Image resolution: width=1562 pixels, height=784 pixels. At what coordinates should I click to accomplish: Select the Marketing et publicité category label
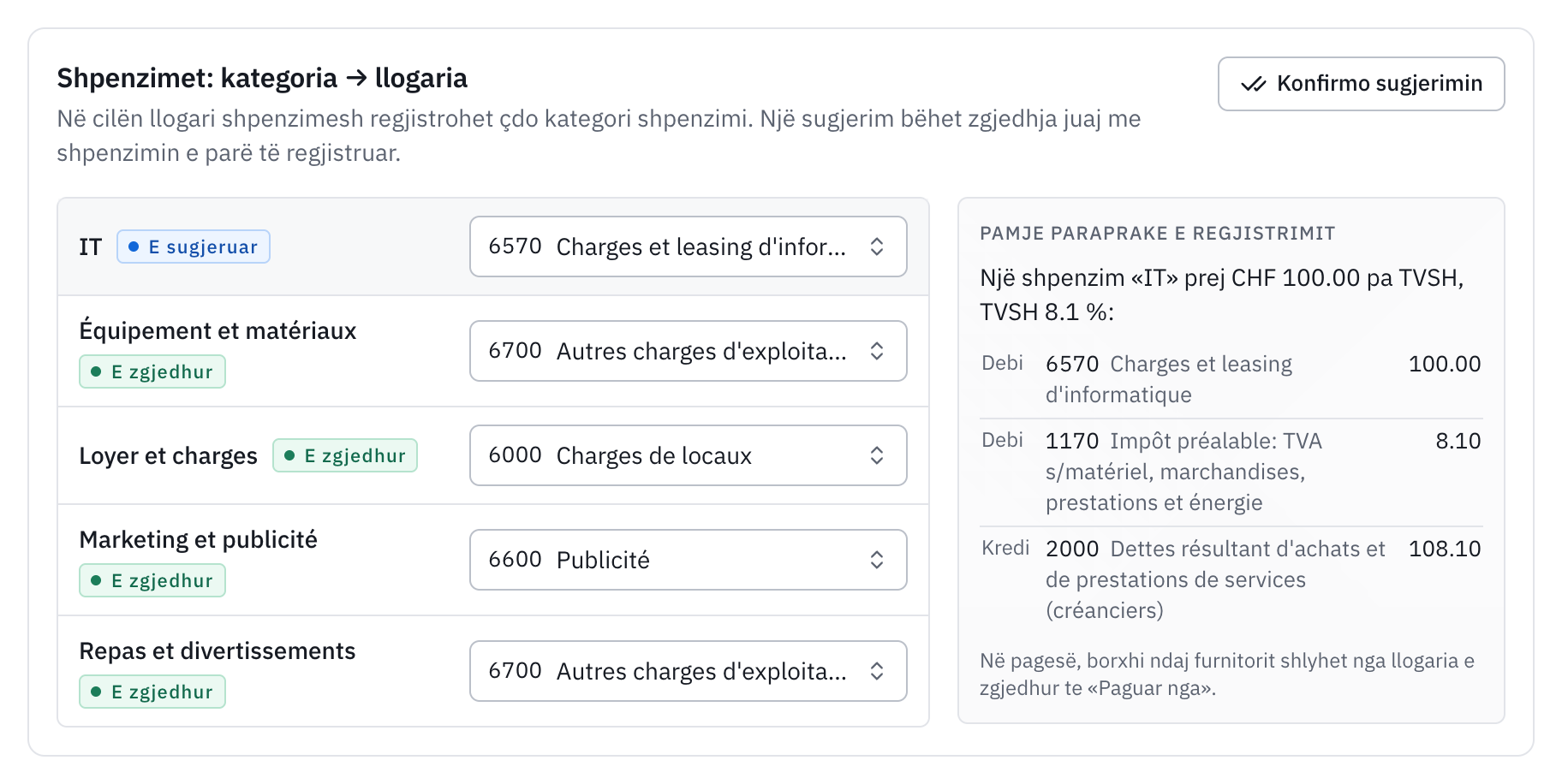pos(199,540)
